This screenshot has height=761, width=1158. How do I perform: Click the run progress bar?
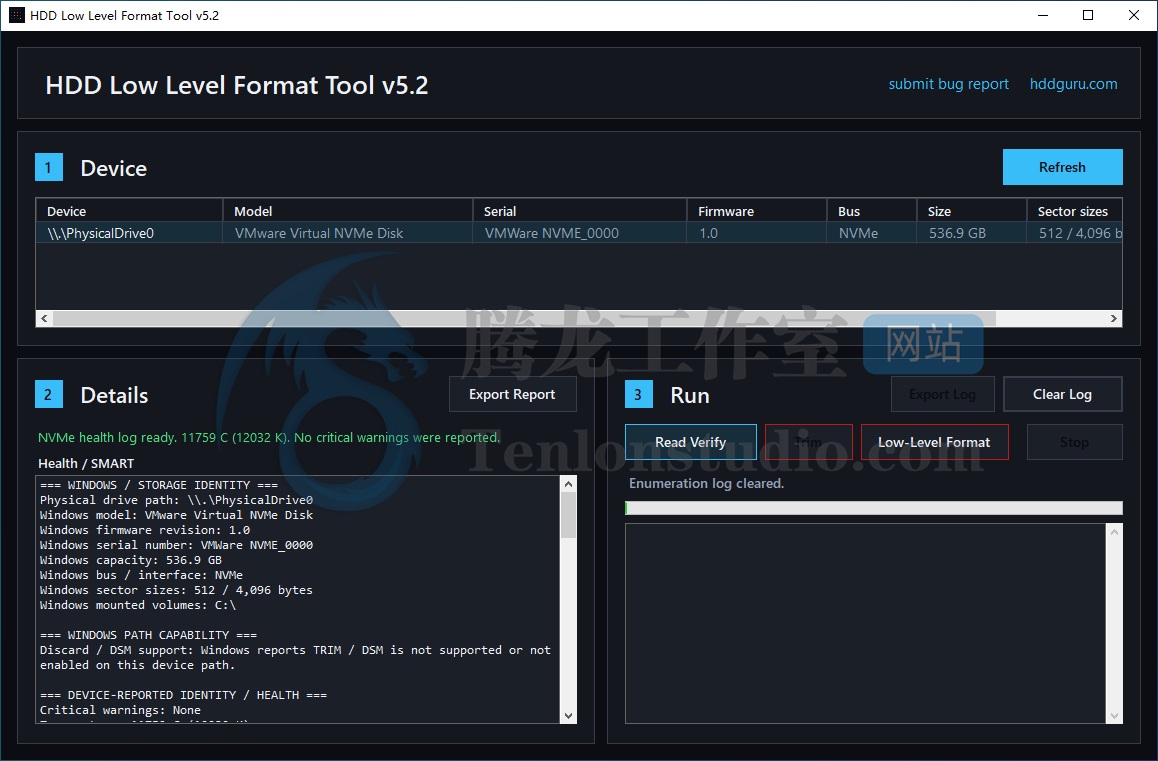click(x=873, y=508)
